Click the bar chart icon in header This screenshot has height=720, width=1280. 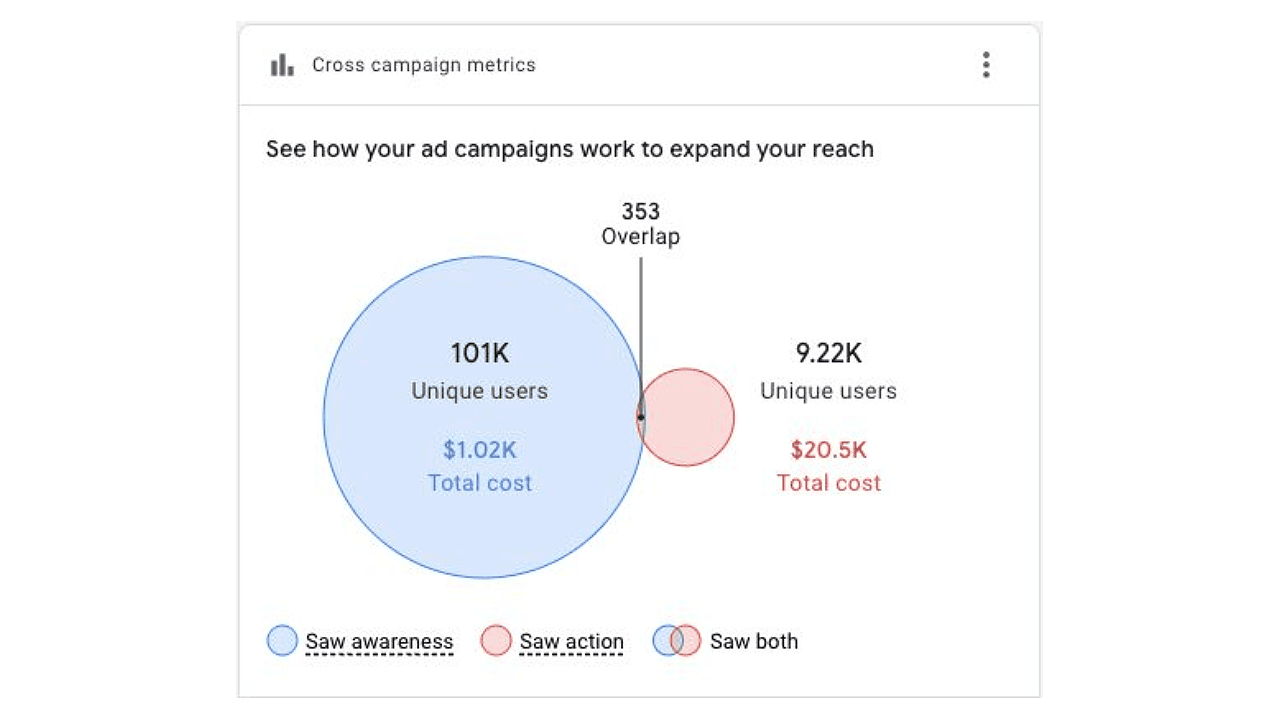282,65
